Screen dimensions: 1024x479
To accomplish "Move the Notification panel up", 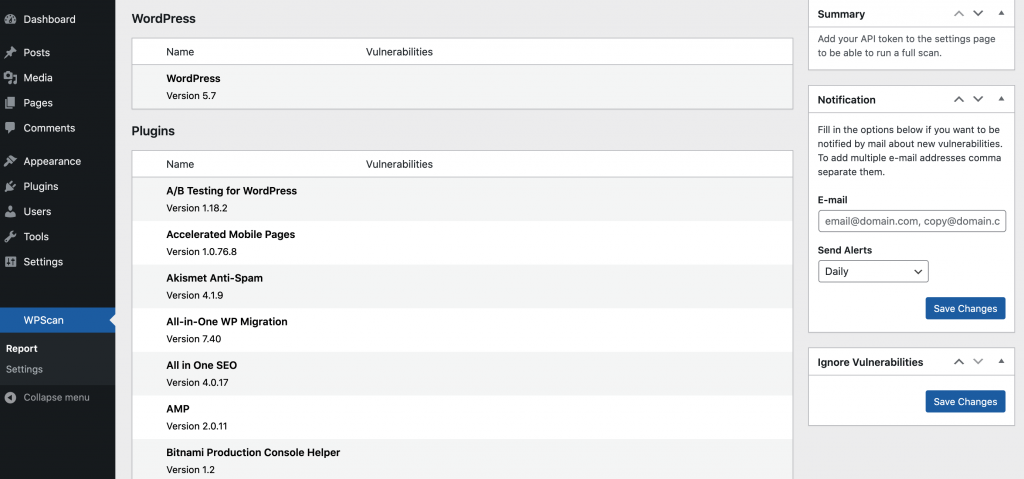I will click(959, 99).
